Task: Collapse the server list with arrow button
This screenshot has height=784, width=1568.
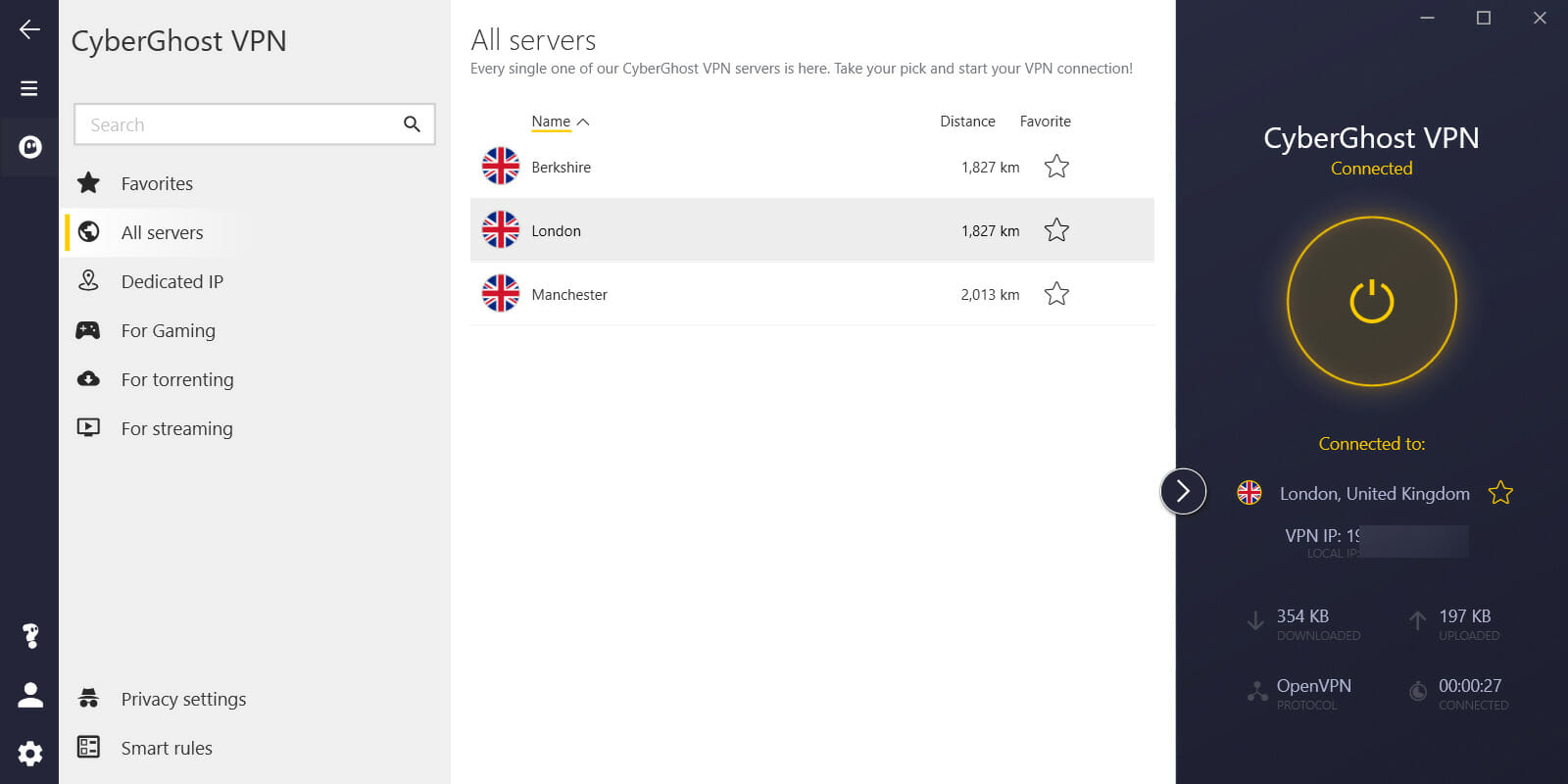Action: 1183,491
